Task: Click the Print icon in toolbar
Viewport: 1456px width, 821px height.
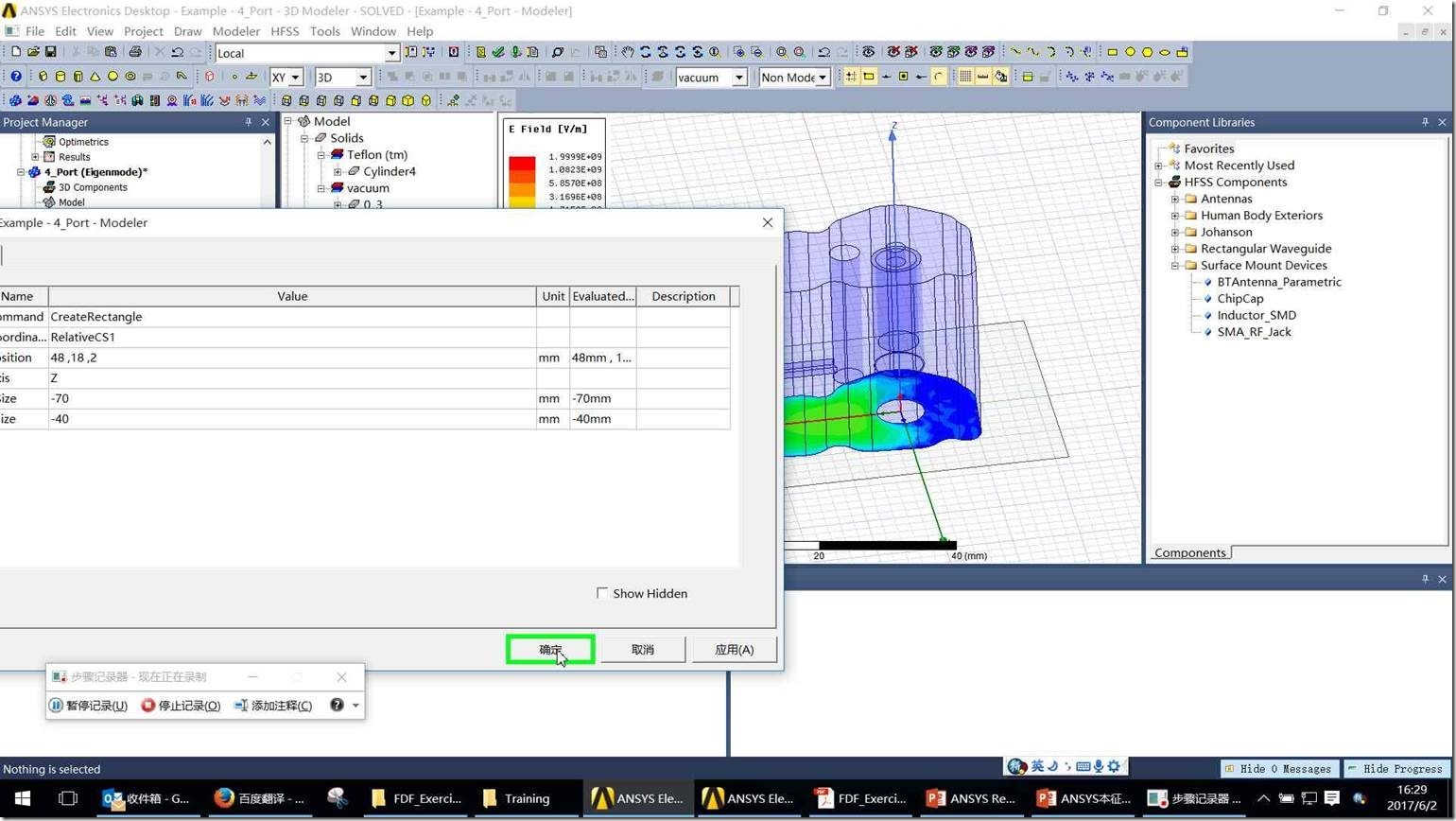Action: (x=134, y=52)
